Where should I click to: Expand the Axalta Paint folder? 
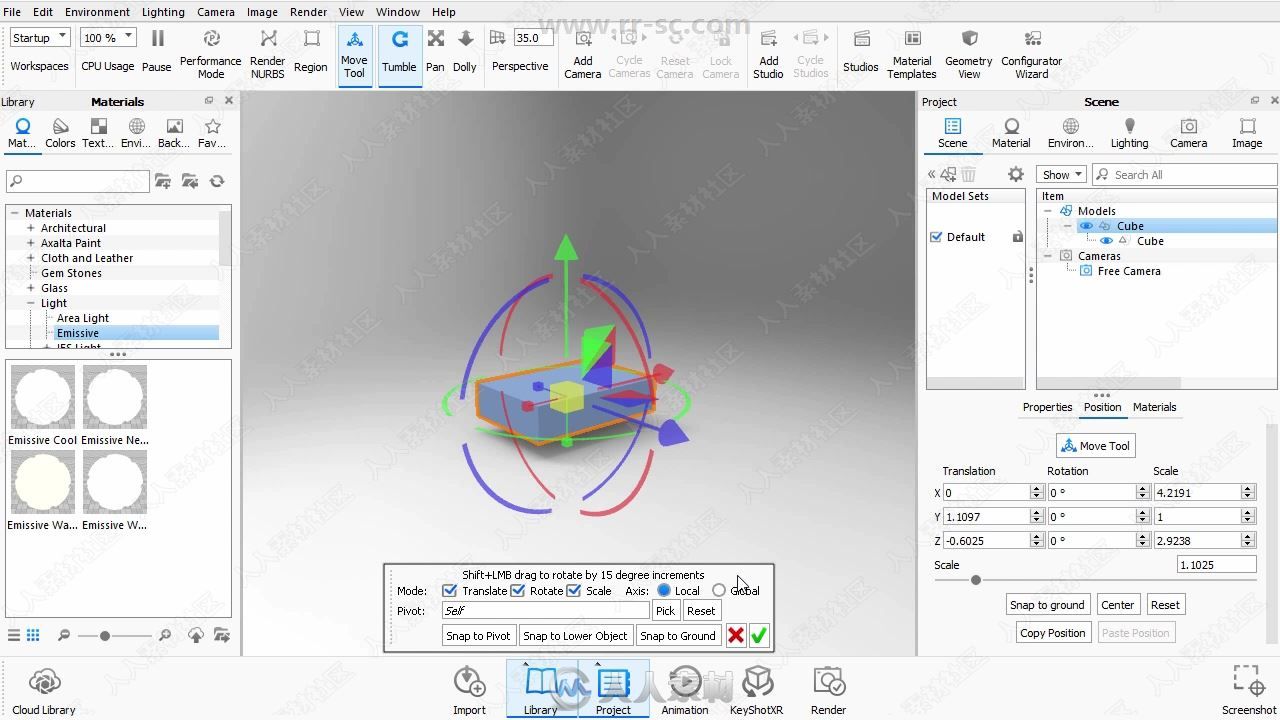pyautogui.click(x=31, y=243)
